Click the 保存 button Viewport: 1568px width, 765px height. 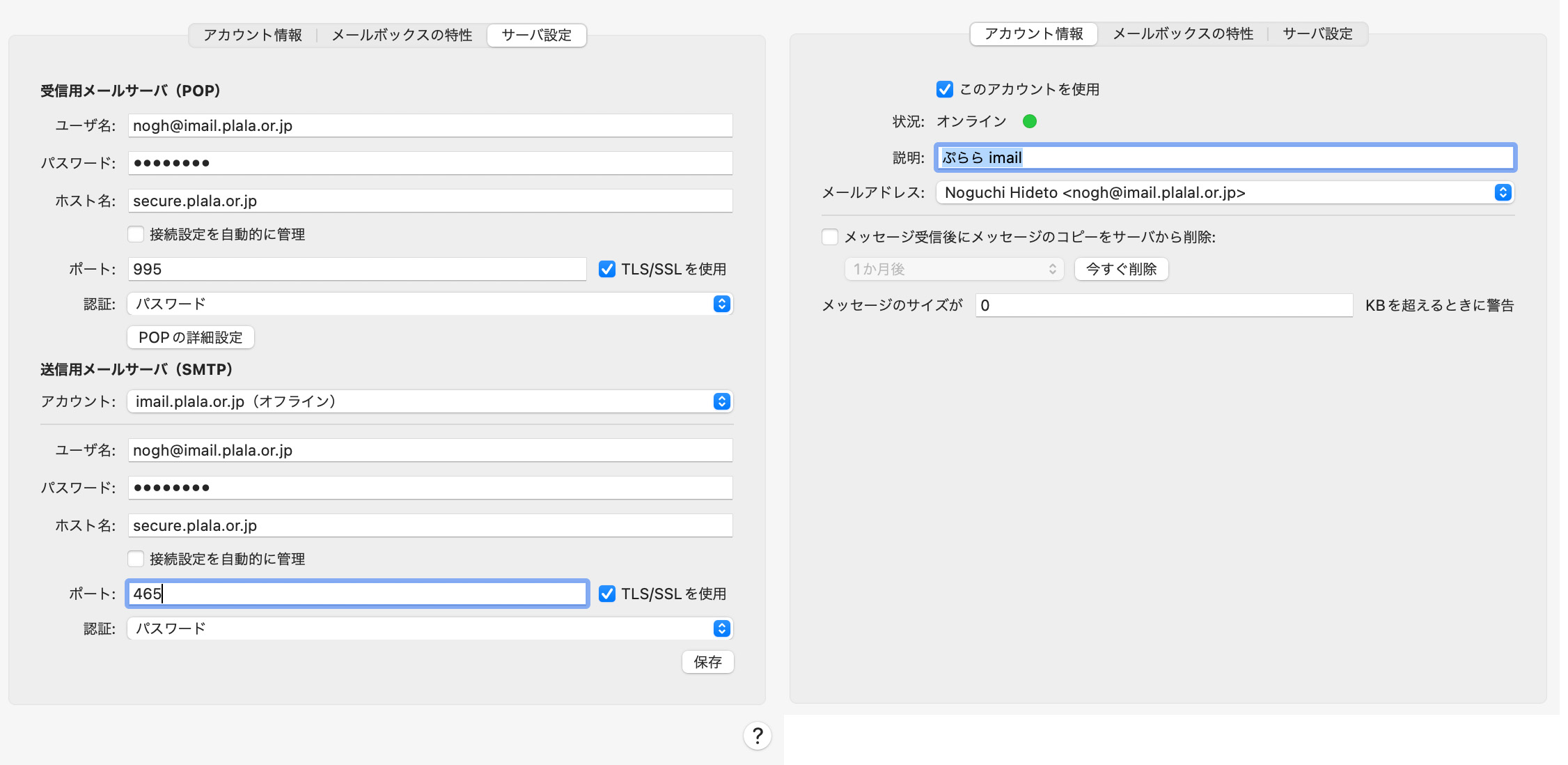point(707,663)
